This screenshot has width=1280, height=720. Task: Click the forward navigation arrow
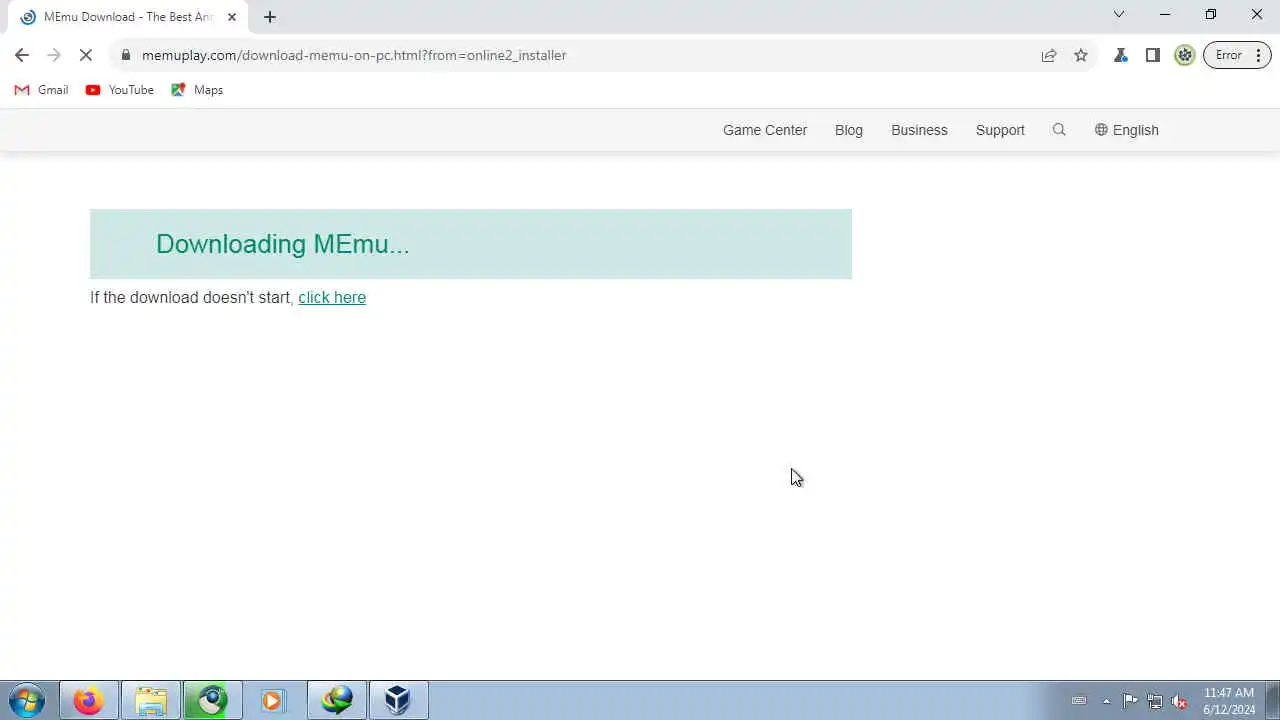point(54,55)
